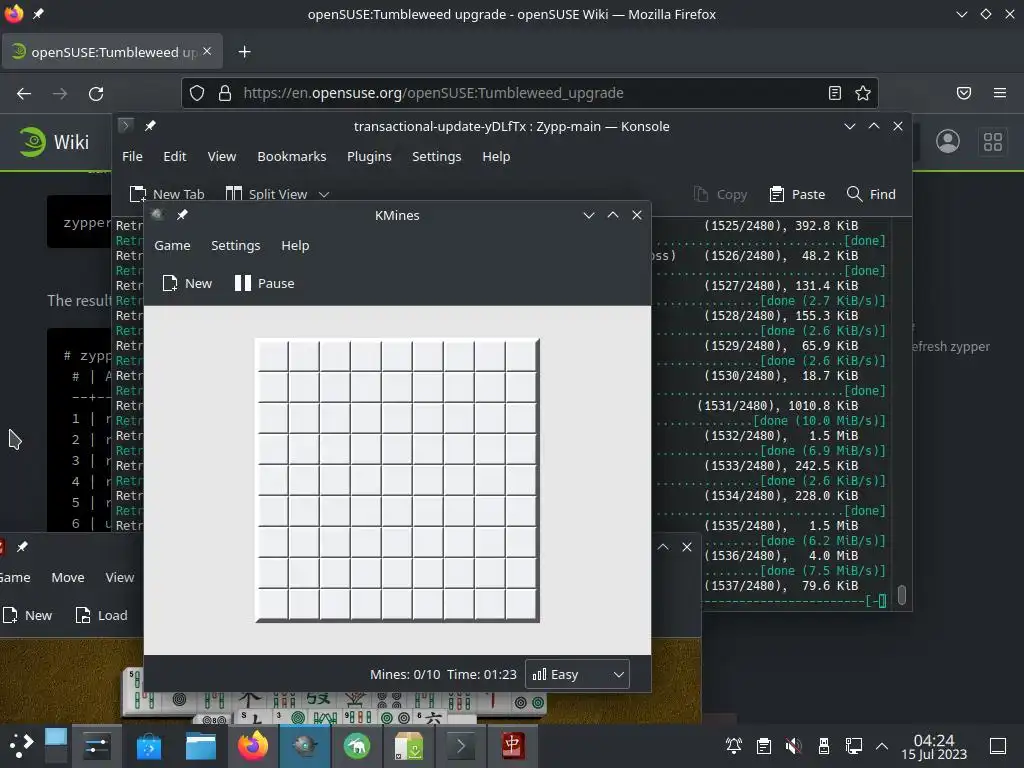This screenshot has width=1024, height=768.
Task: Open Find in Konsole
Action: point(871,195)
